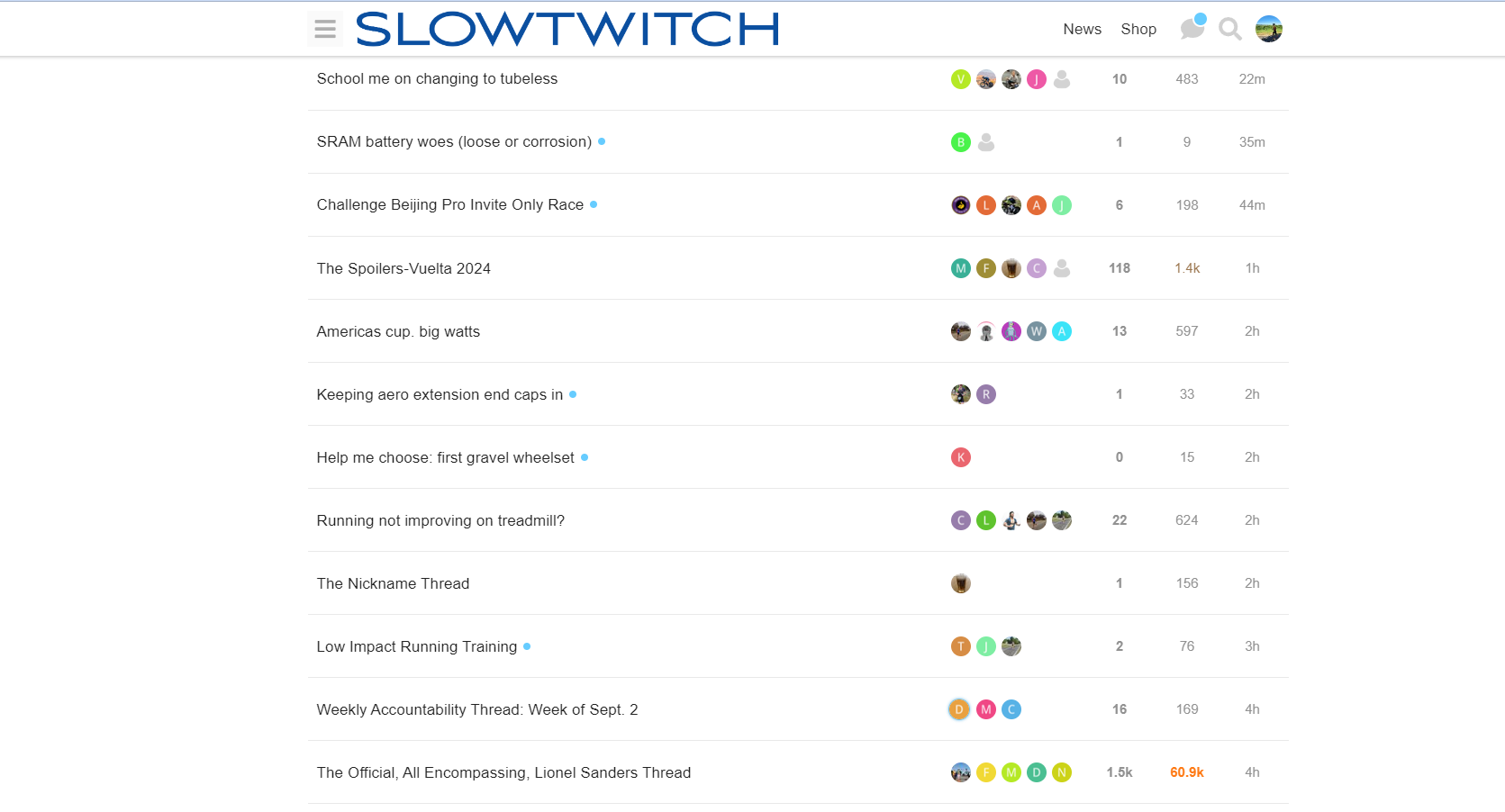Screen dimensions: 1505x812
Task: Open 'School me on changing to tubeless' topic
Action: pyautogui.click(x=437, y=79)
